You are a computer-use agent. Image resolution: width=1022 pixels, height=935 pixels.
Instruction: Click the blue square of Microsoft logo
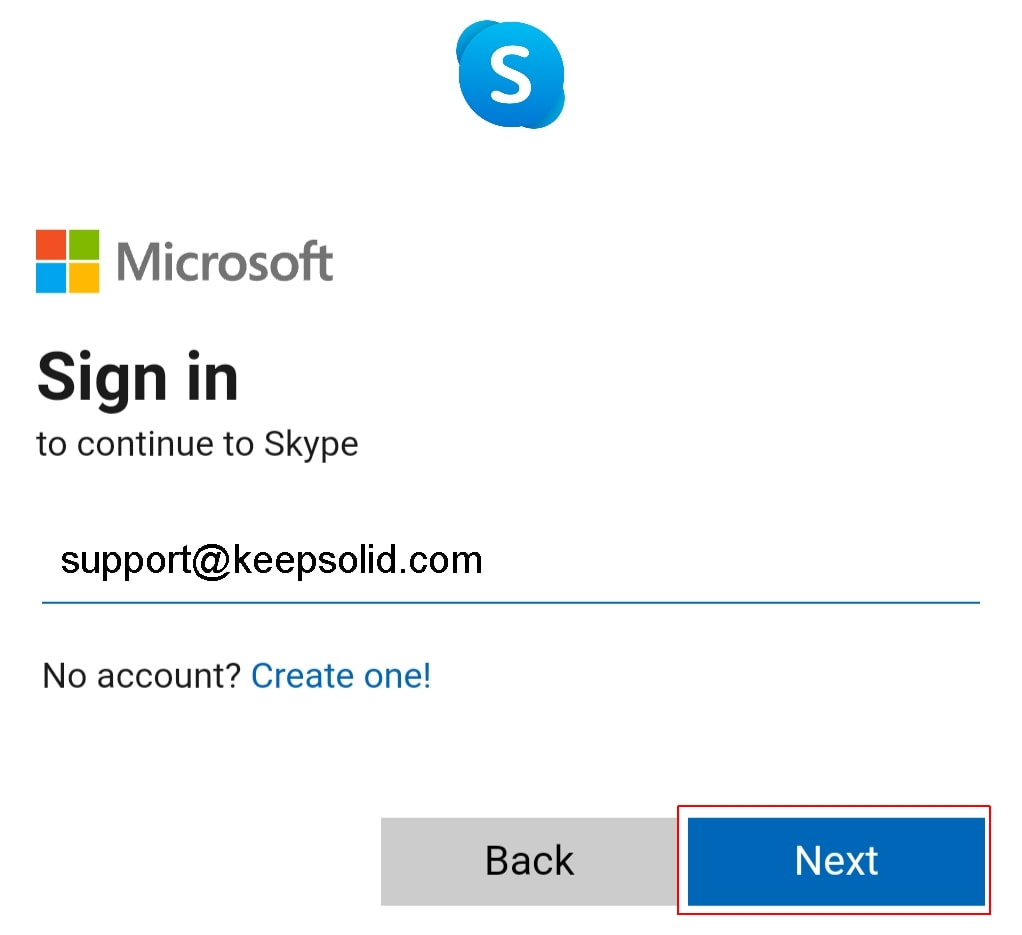(x=51, y=278)
